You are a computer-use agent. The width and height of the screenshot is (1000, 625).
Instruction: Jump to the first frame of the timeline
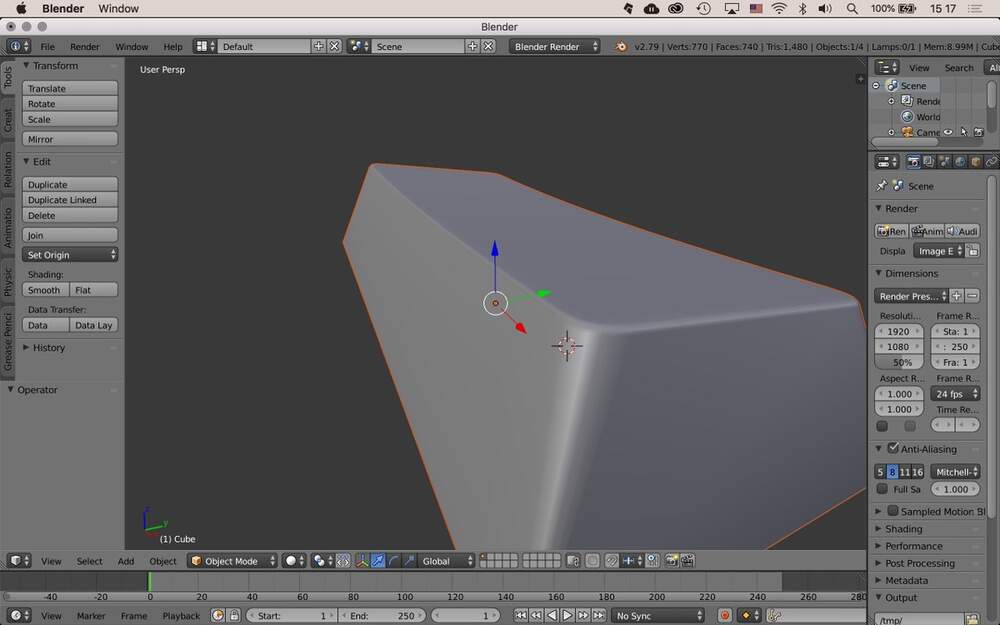(x=520, y=615)
